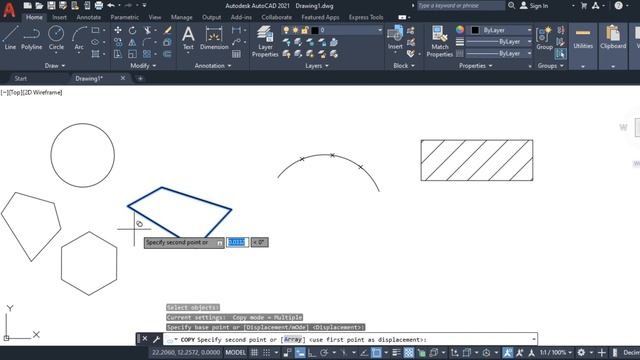Click Match Properties tool
This screenshot has height=360, width=640.
click(x=439, y=41)
